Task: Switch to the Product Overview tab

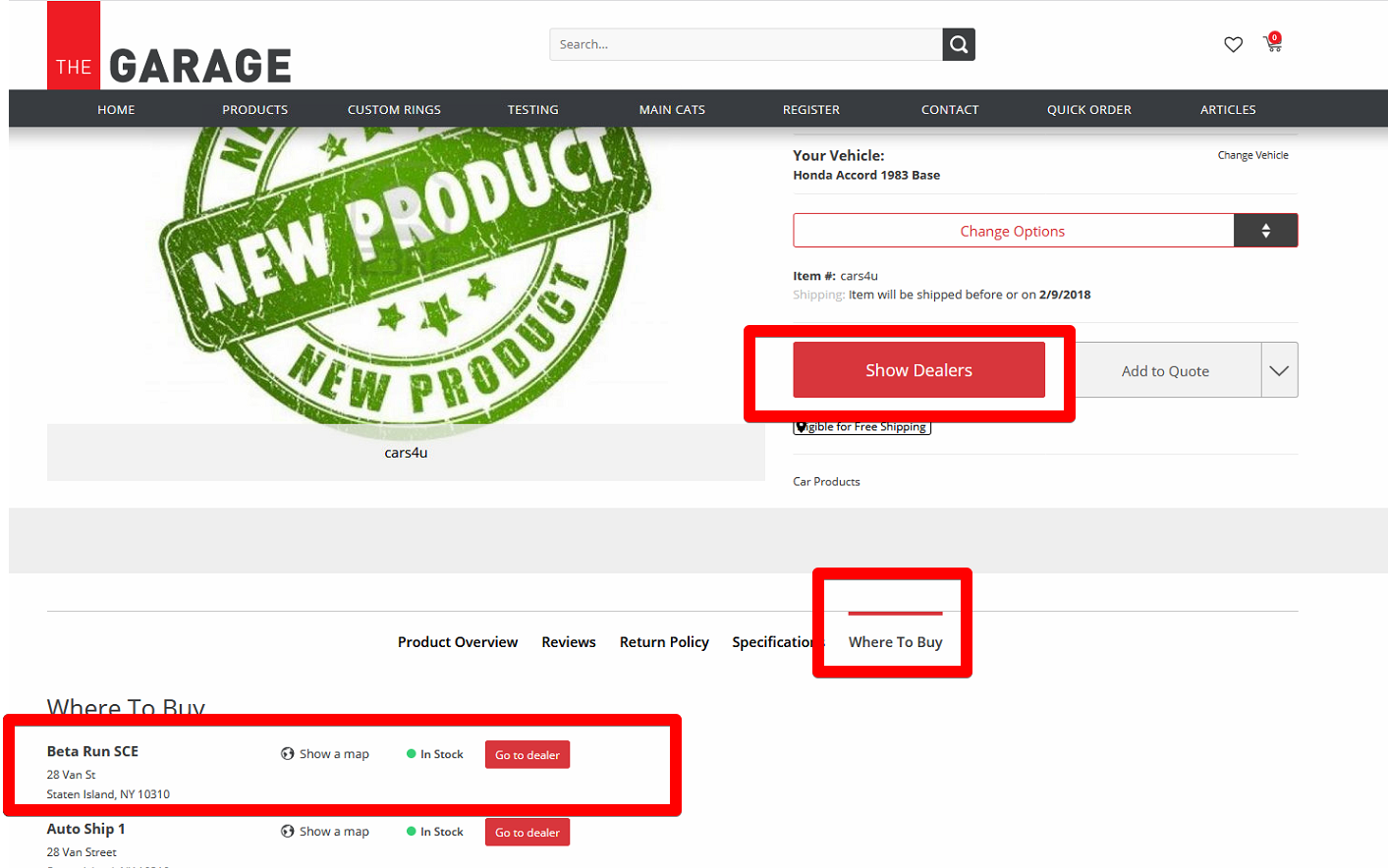Action: coord(458,642)
